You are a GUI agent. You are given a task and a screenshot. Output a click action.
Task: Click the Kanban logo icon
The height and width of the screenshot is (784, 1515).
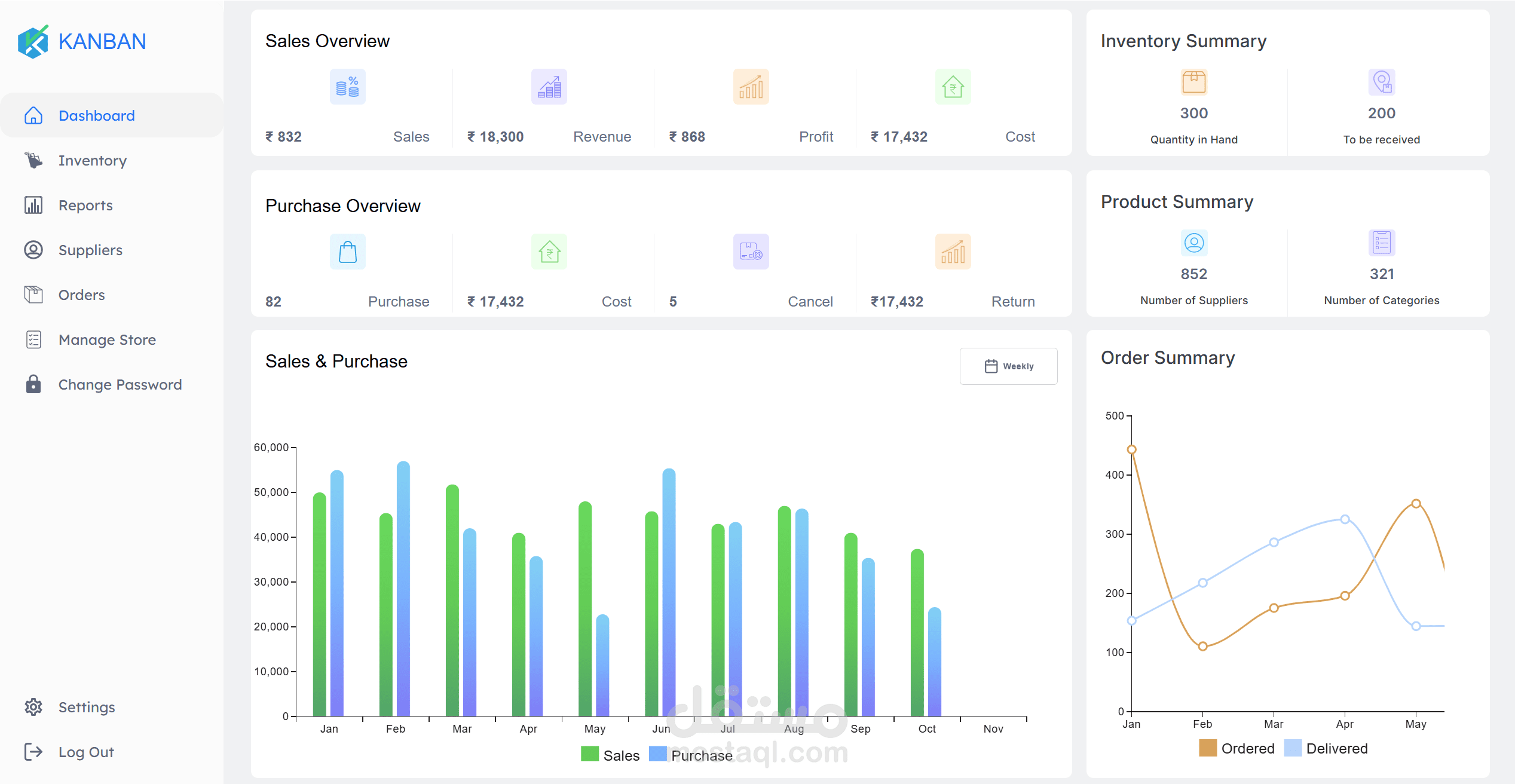[x=33, y=41]
